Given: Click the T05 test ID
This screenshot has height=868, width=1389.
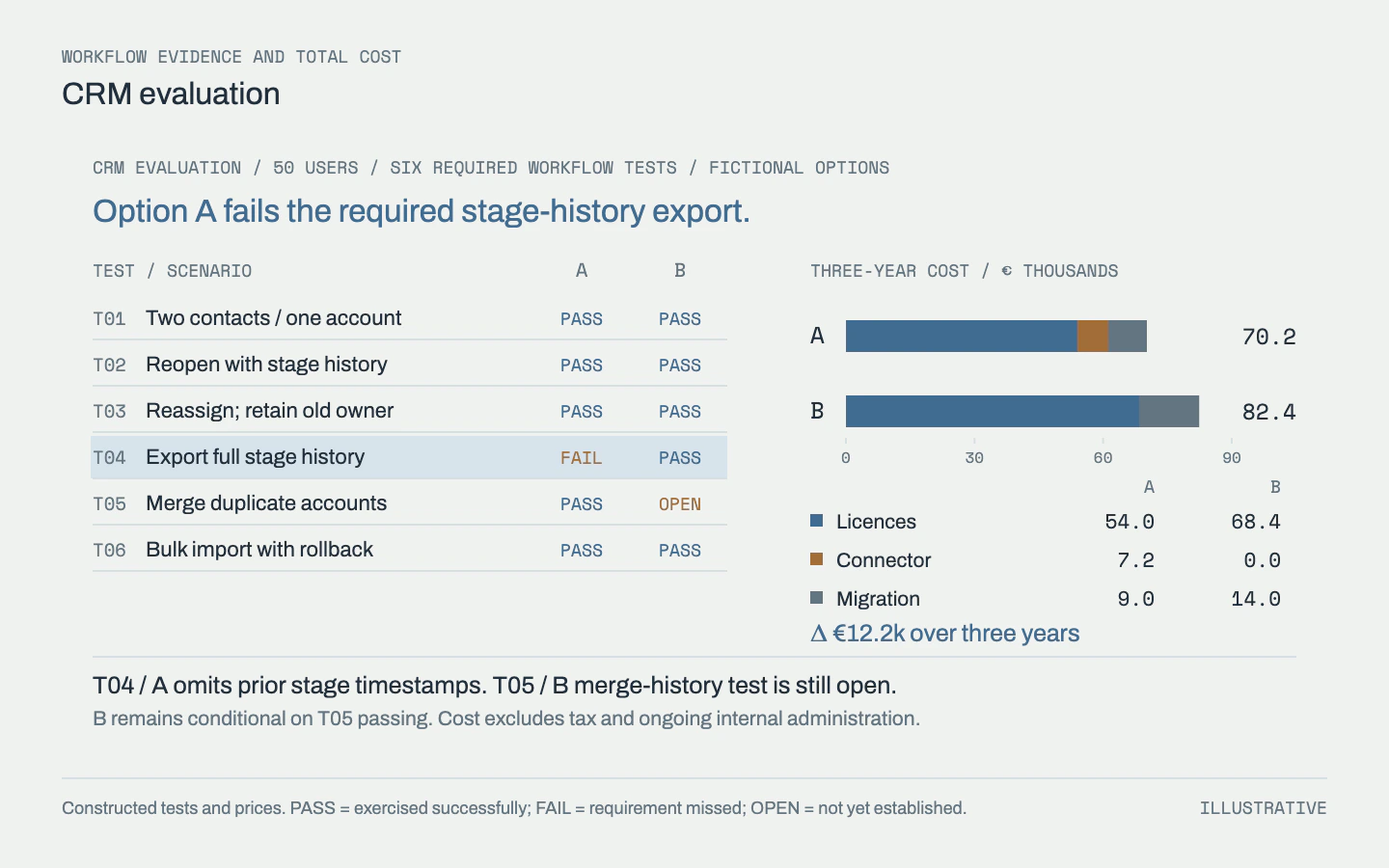Looking at the screenshot, I should 109,504.
